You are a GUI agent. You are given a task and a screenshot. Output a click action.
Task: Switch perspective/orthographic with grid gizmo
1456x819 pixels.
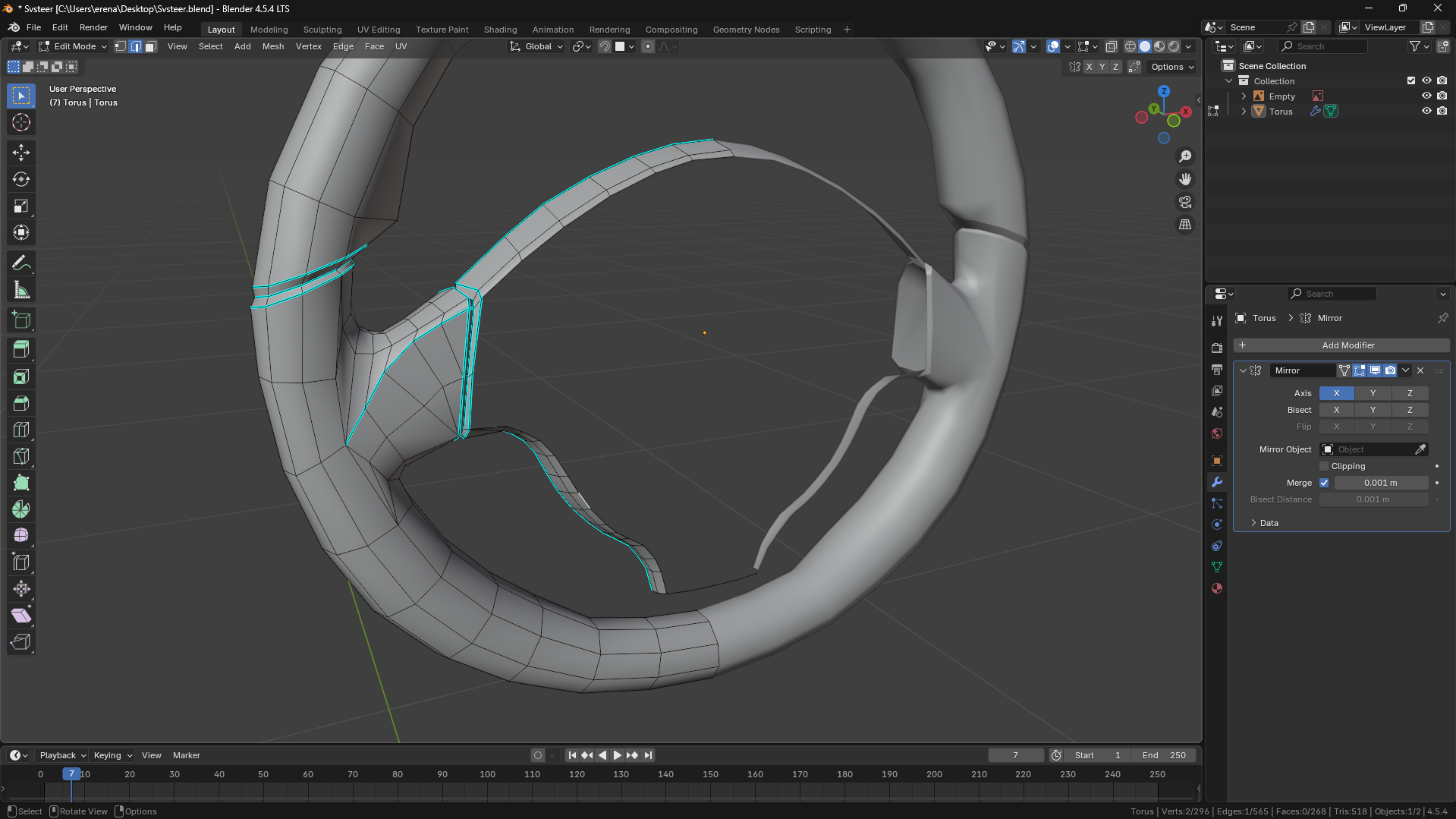(1185, 225)
